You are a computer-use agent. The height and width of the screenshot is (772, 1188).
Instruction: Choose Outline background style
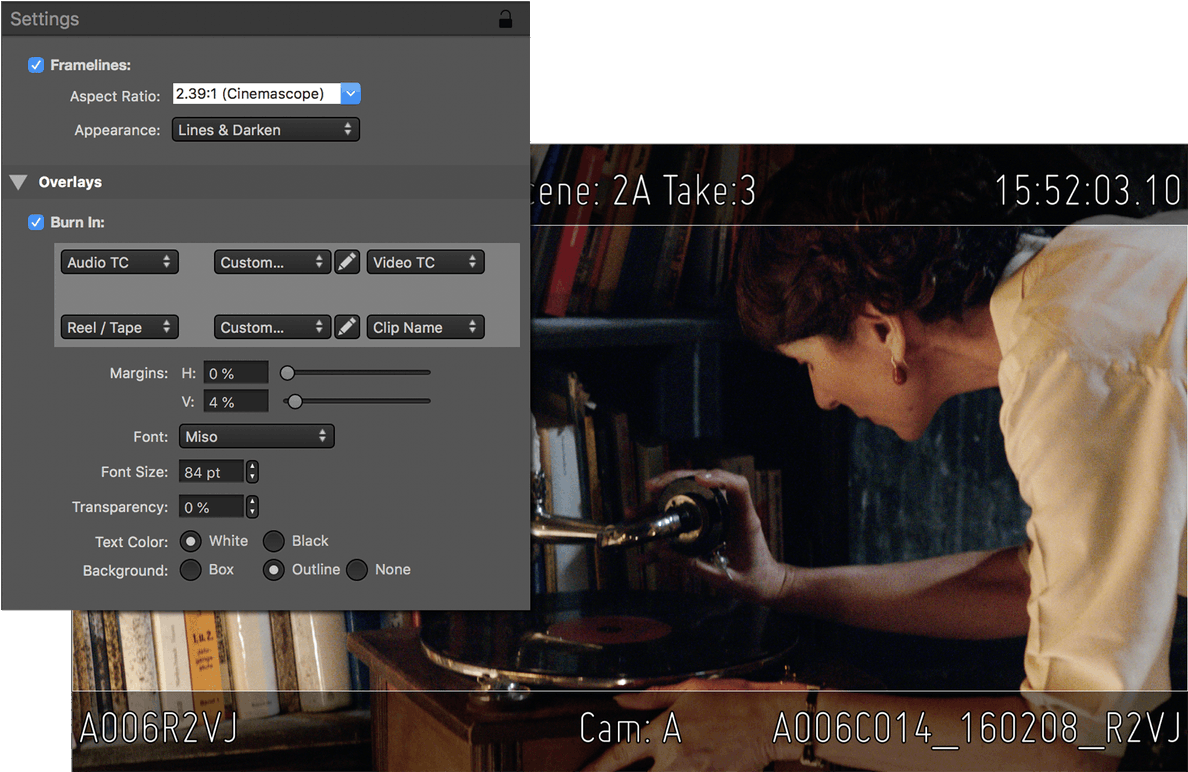(x=274, y=570)
